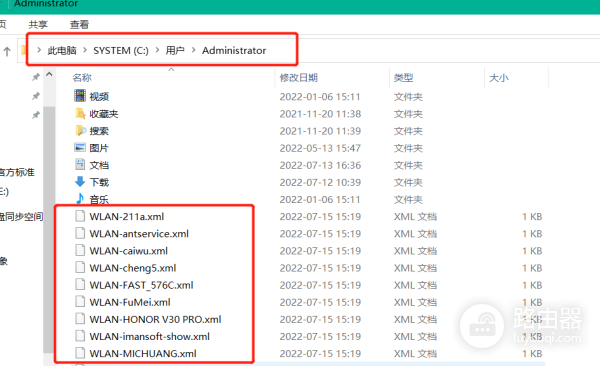Select WLAN-MICHUANG.xml file icon
Image resolution: width=600 pixels, height=366 pixels.
tap(80, 353)
